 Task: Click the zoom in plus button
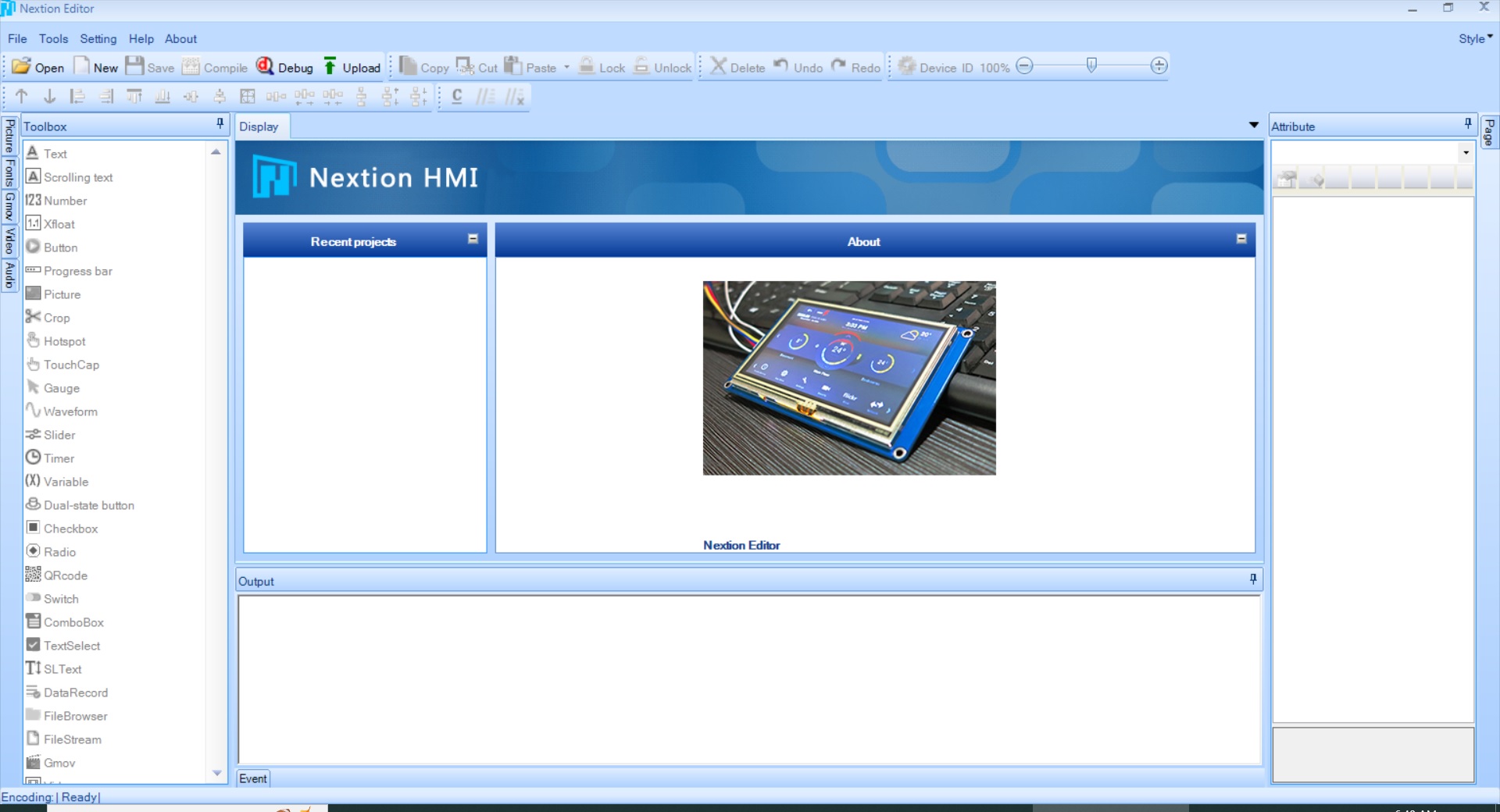click(x=1159, y=66)
